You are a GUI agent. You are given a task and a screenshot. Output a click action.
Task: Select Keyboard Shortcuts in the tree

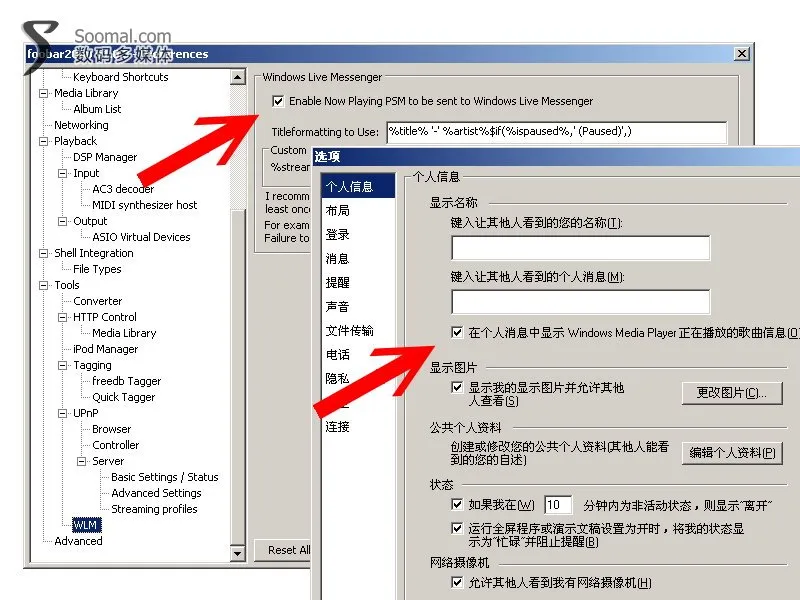120,77
